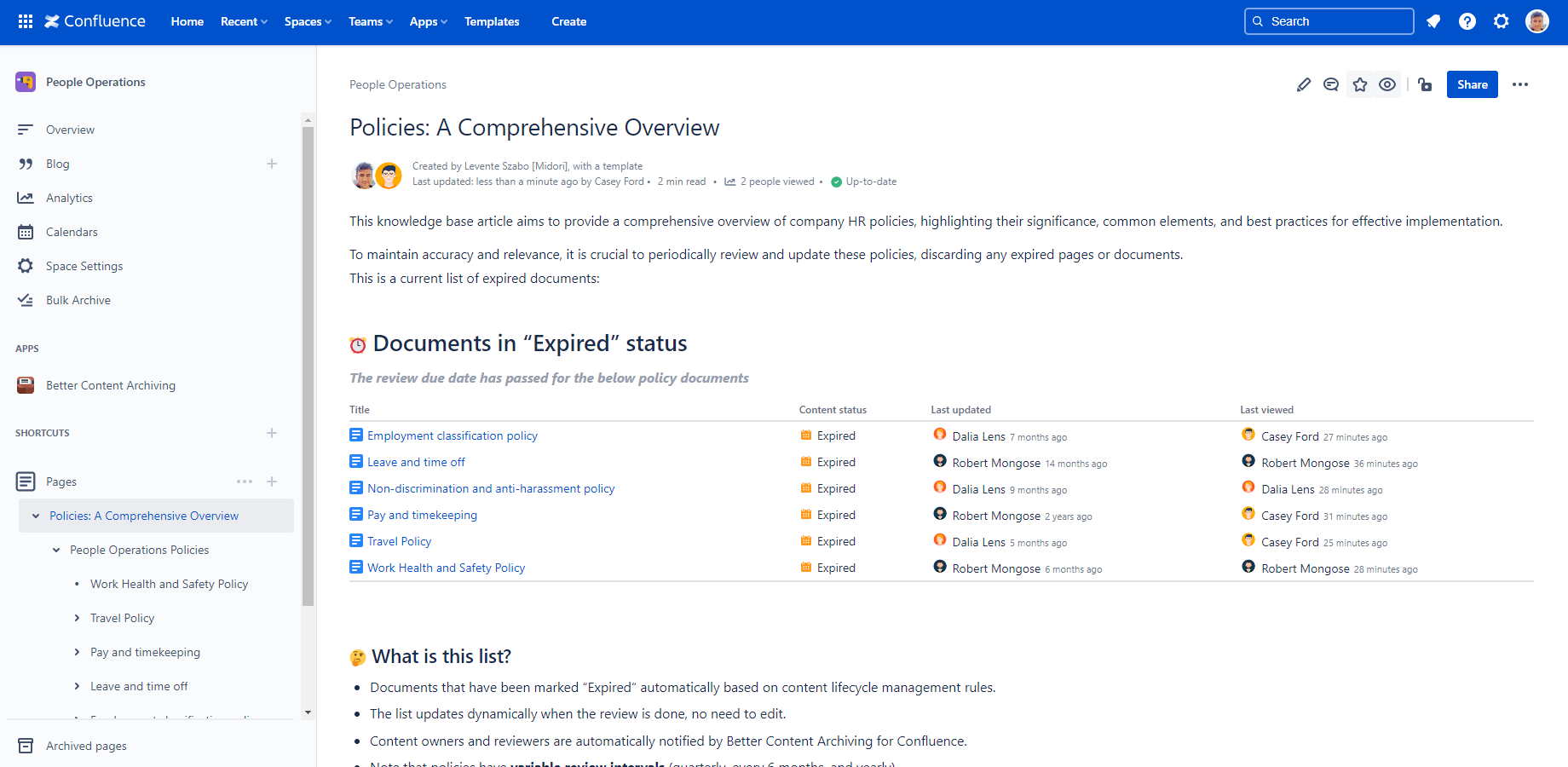The height and width of the screenshot is (767, 1568).
Task: Star this page as a favorite
Action: tap(1359, 84)
